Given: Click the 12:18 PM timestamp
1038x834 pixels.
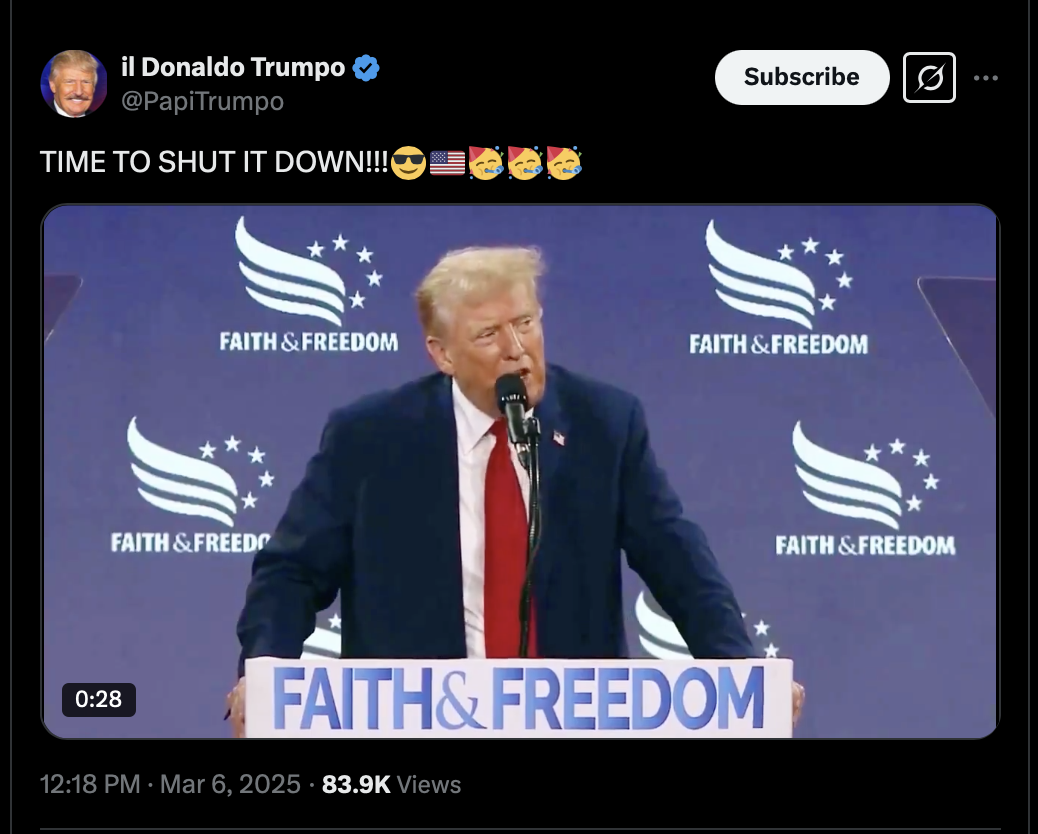Looking at the screenshot, I should coord(90,784).
